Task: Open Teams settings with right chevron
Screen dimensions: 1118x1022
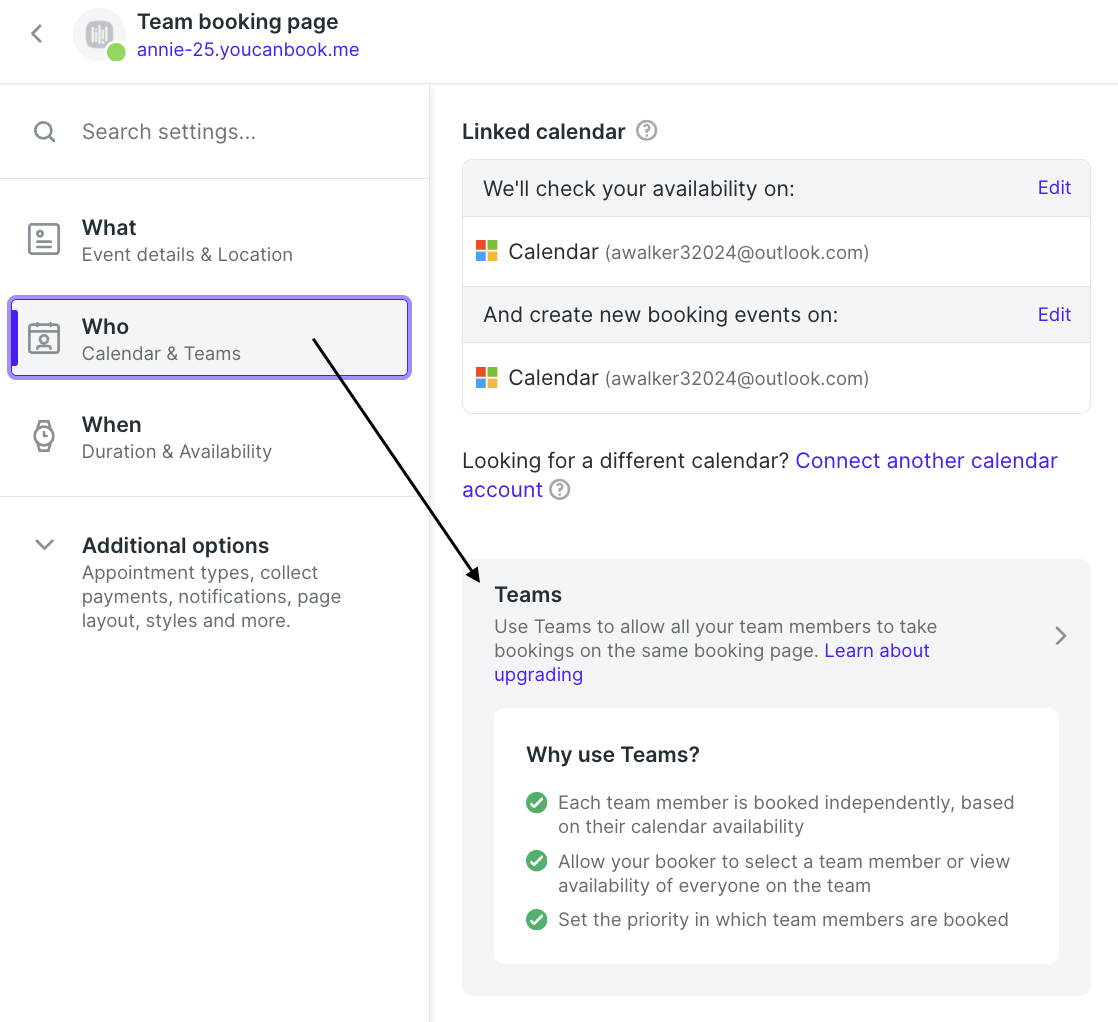Action: tap(1060, 636)
